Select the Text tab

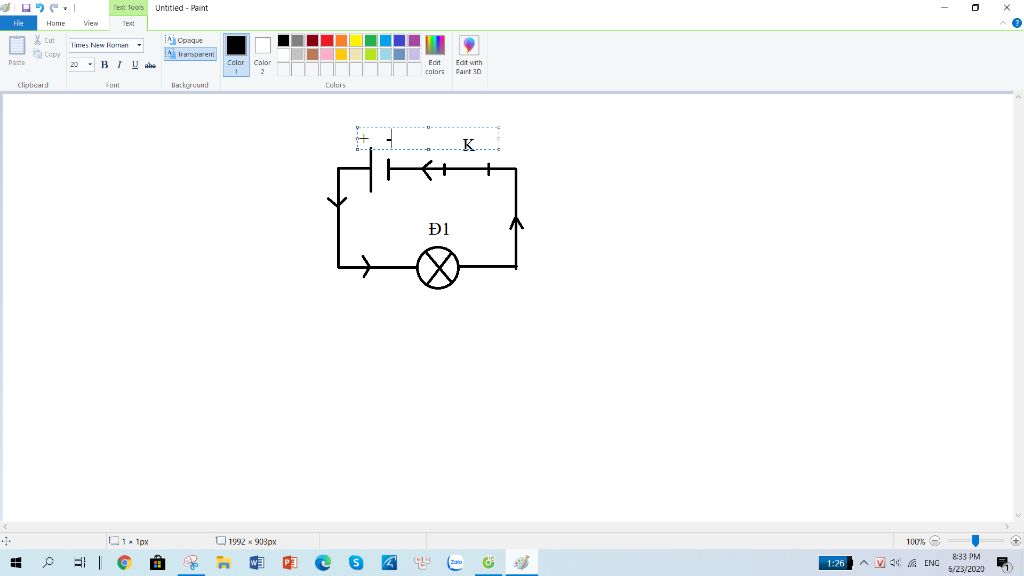pos(128,24)
